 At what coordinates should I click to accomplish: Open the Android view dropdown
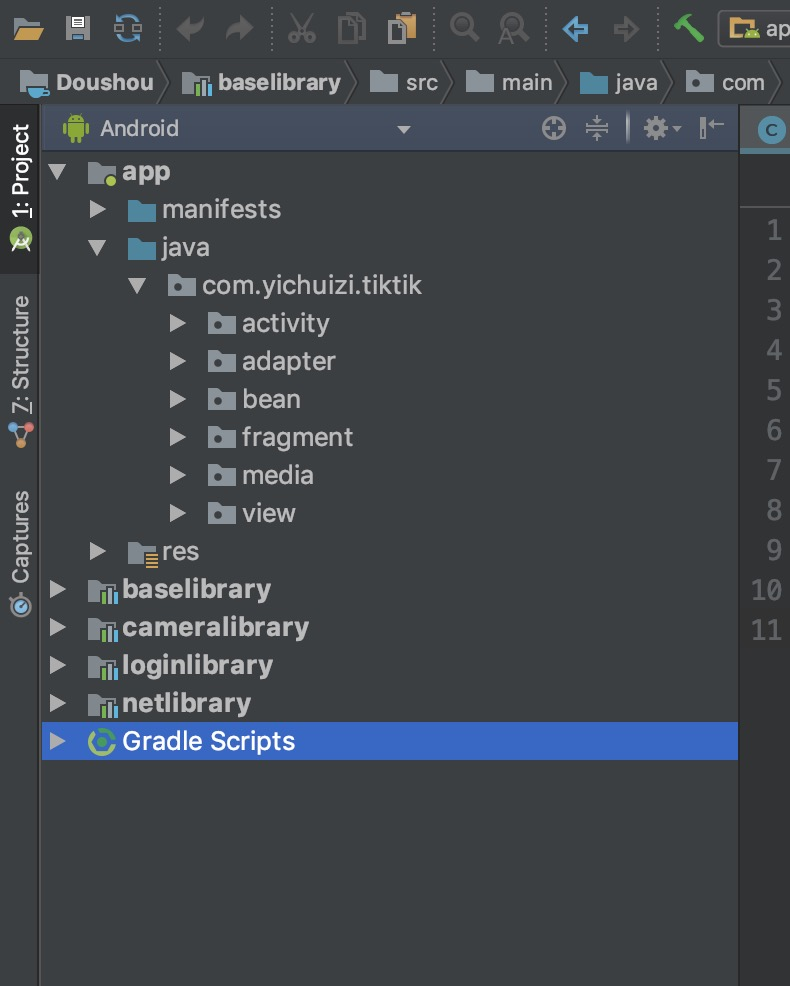pyautogui.click(x=403, y=129)
